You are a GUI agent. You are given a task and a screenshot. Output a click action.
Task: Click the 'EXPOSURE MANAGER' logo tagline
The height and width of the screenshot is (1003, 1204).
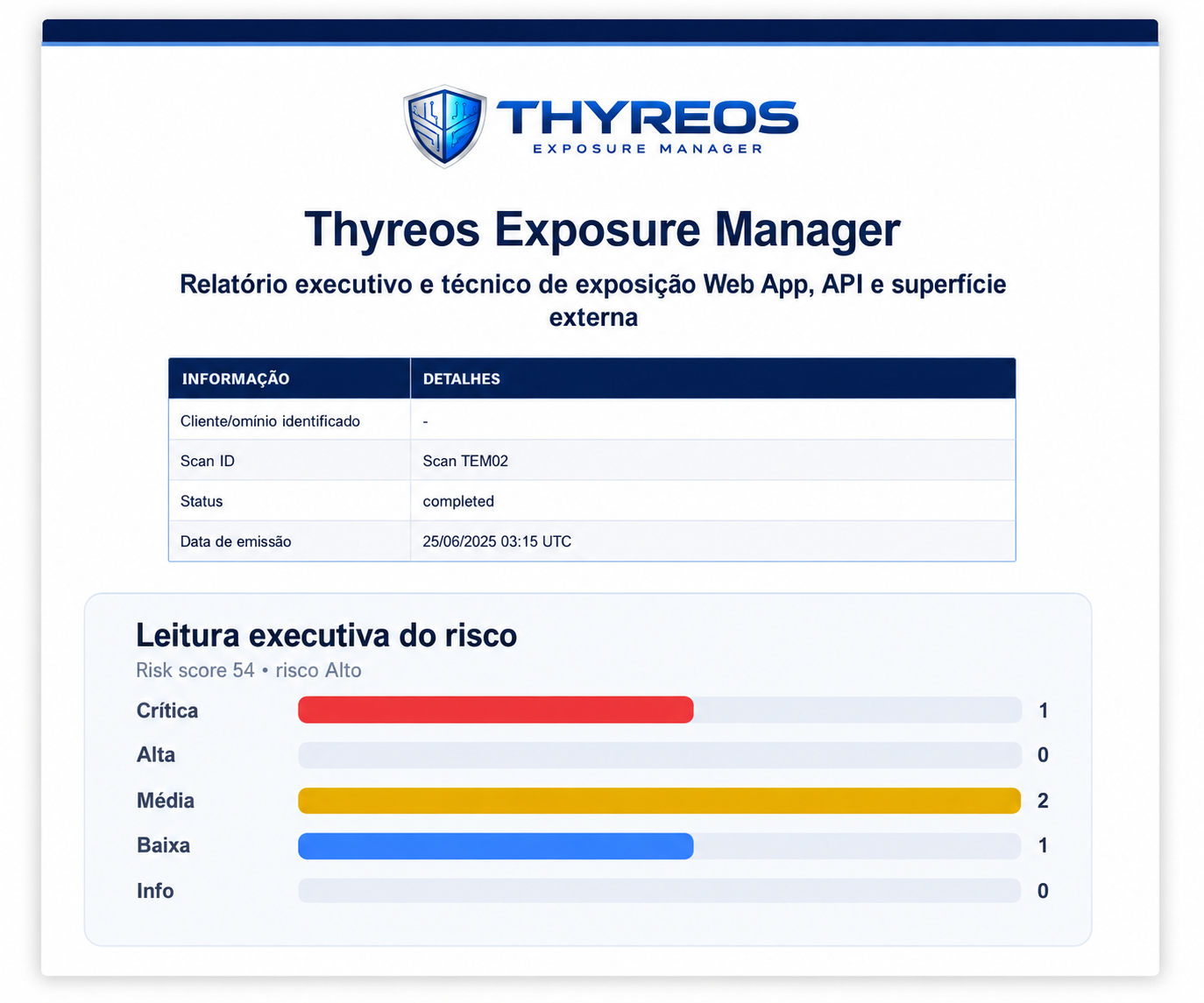648,149
